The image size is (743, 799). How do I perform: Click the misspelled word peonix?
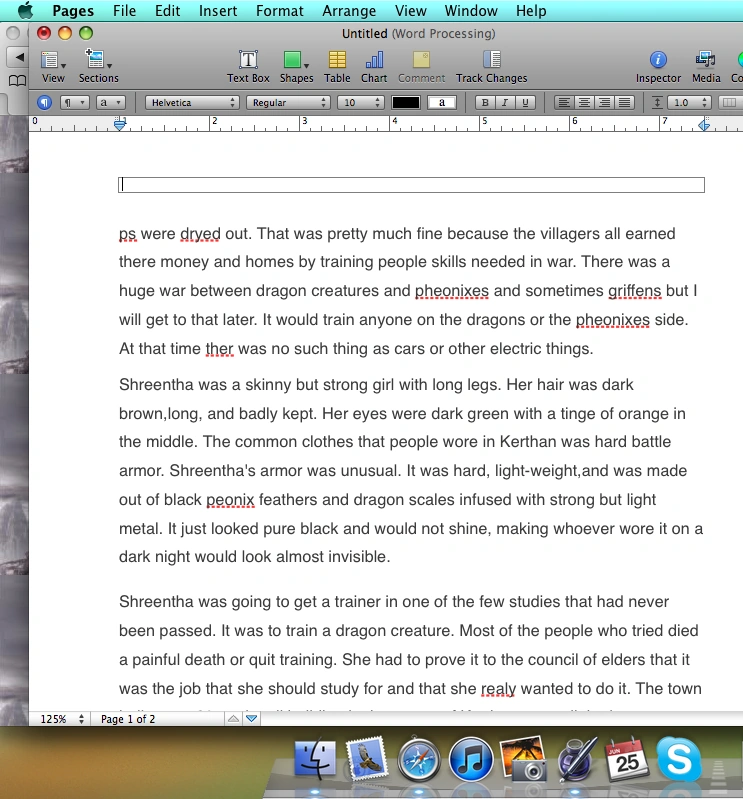click(230, 500)
